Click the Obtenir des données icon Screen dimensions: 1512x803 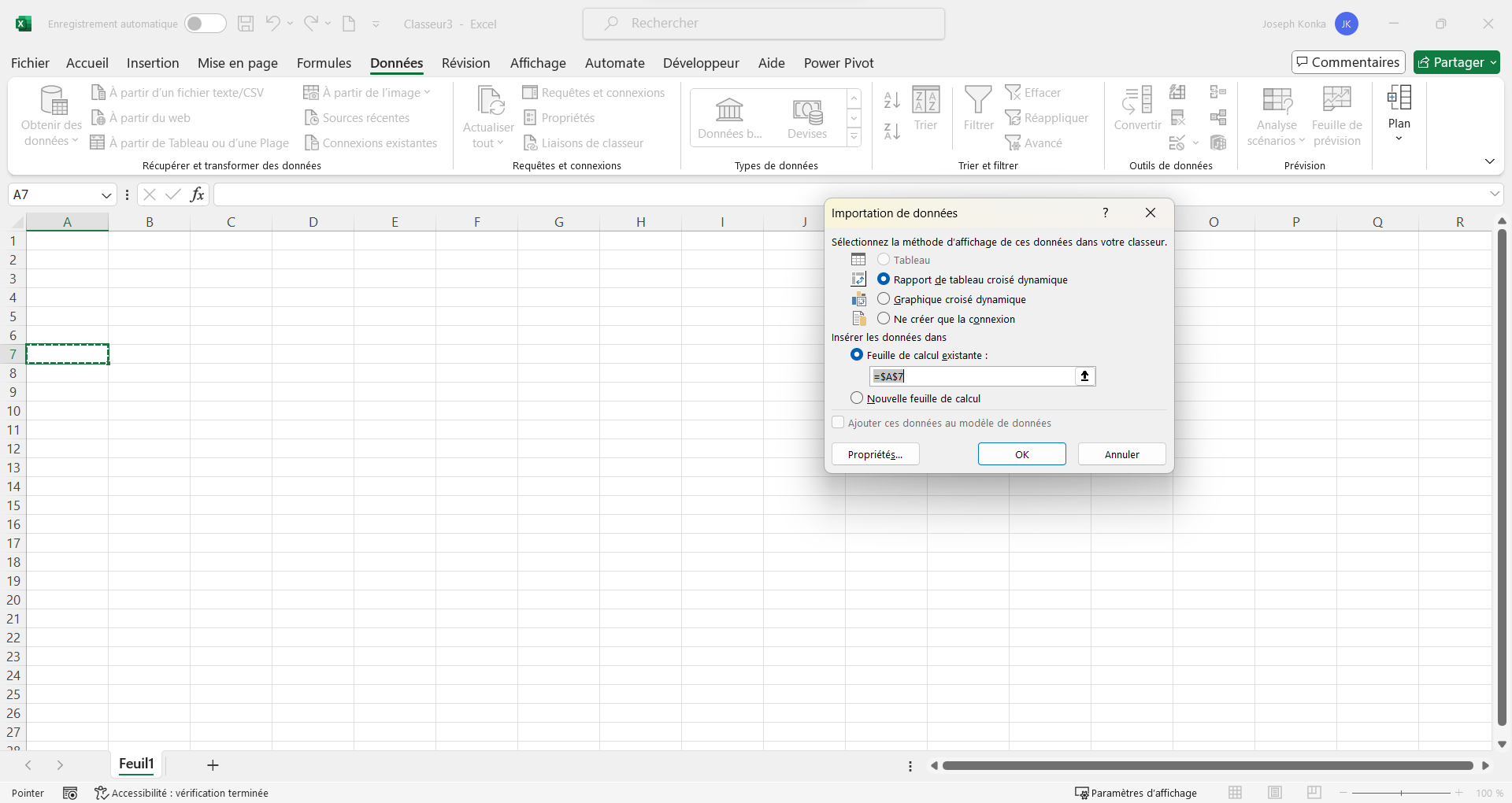(x=53, y=100)
